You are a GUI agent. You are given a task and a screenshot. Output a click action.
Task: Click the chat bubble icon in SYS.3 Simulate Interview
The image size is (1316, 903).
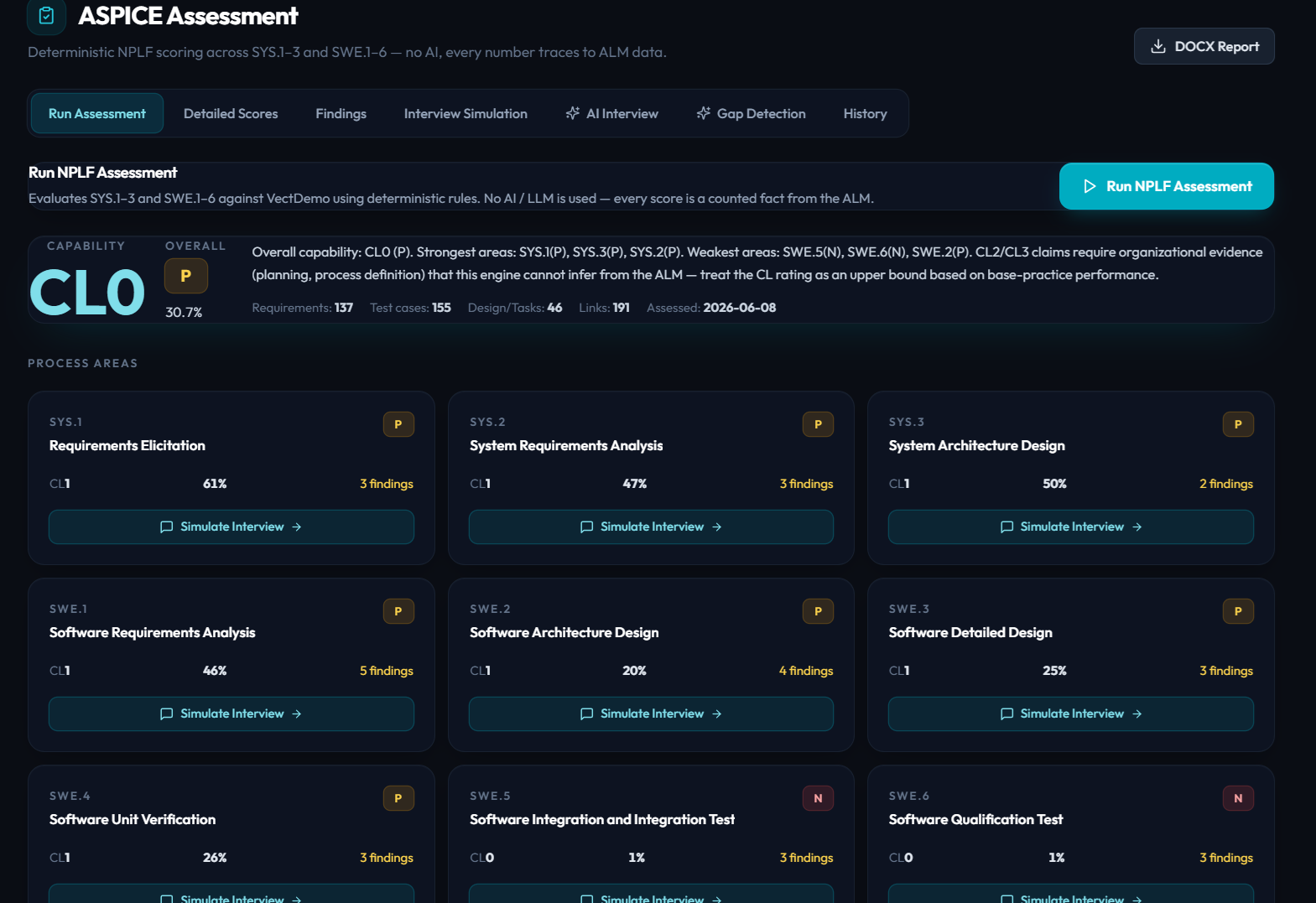pyautogui.click(x=1007, y=527)
